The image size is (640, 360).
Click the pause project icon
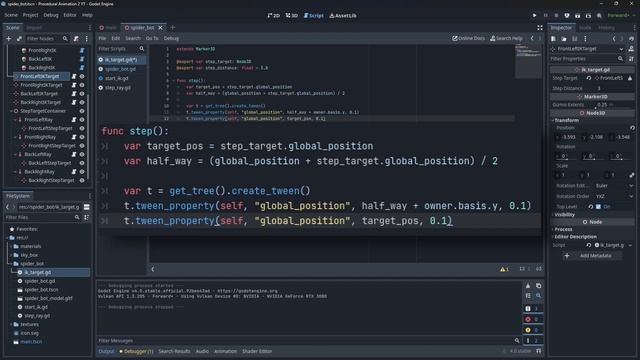point(545,16)
